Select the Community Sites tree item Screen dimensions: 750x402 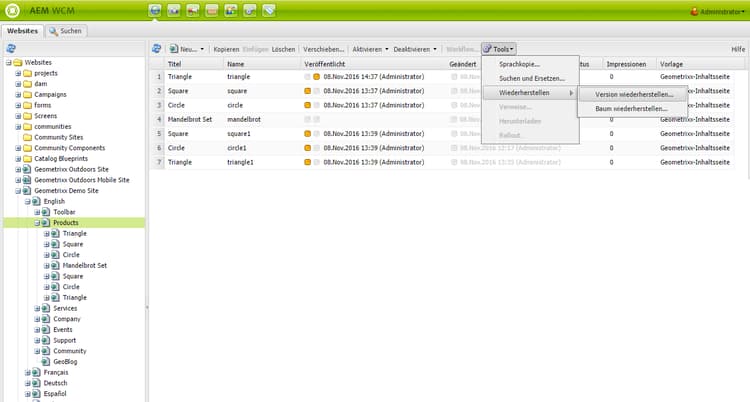click(58, 137)
